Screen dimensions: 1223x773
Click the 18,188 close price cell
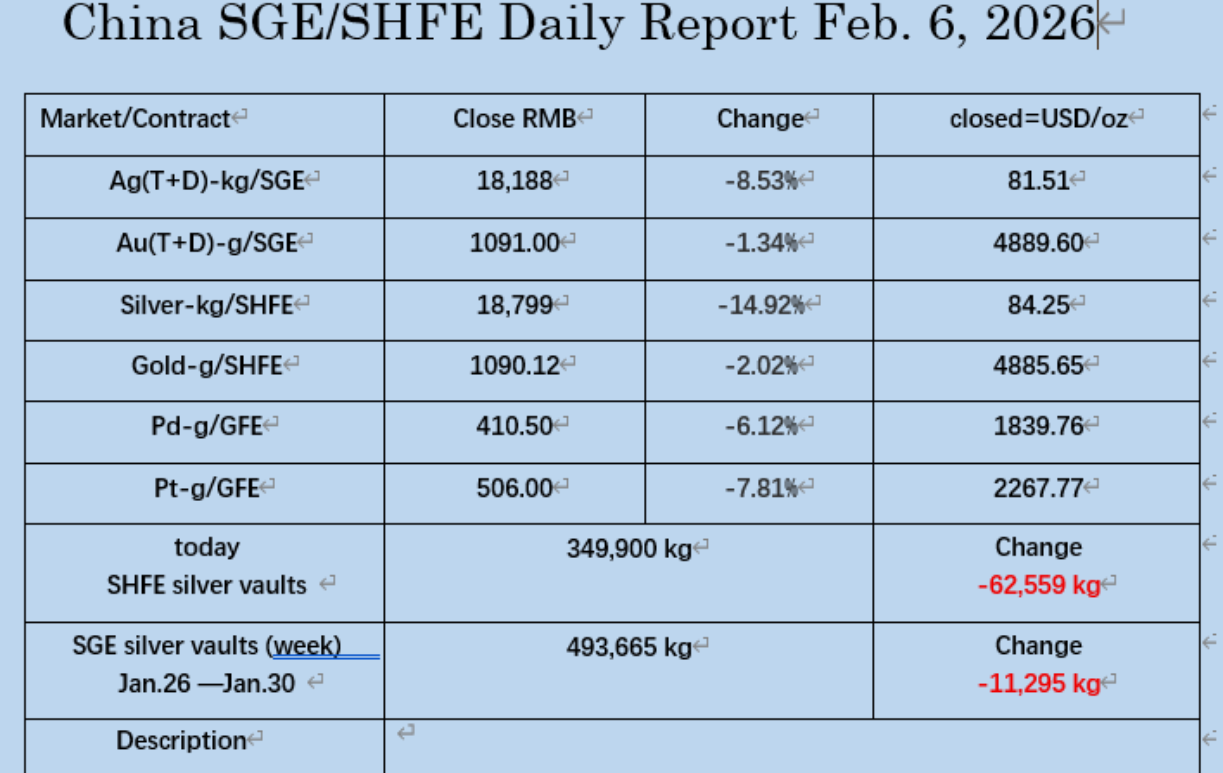click(x=515, y=181)
